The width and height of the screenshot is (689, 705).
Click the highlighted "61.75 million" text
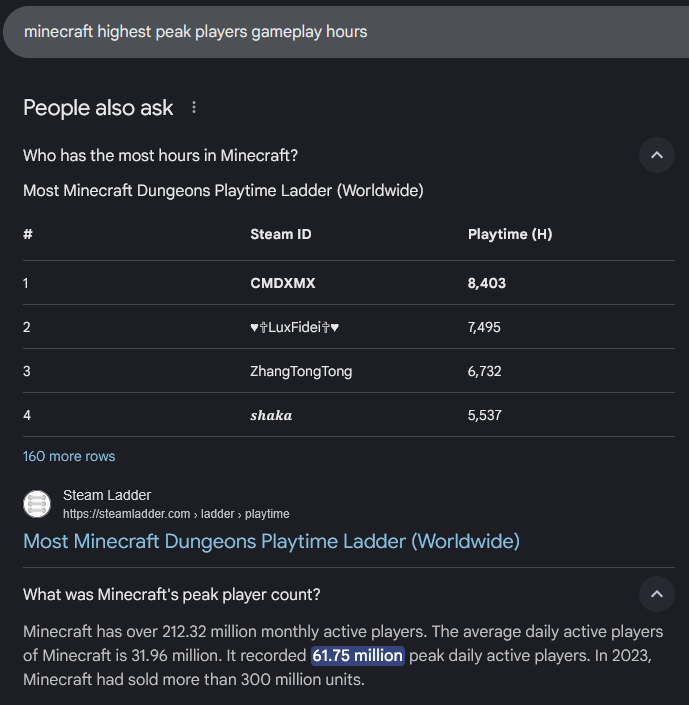pyautogui.click(x=358, y=656)
